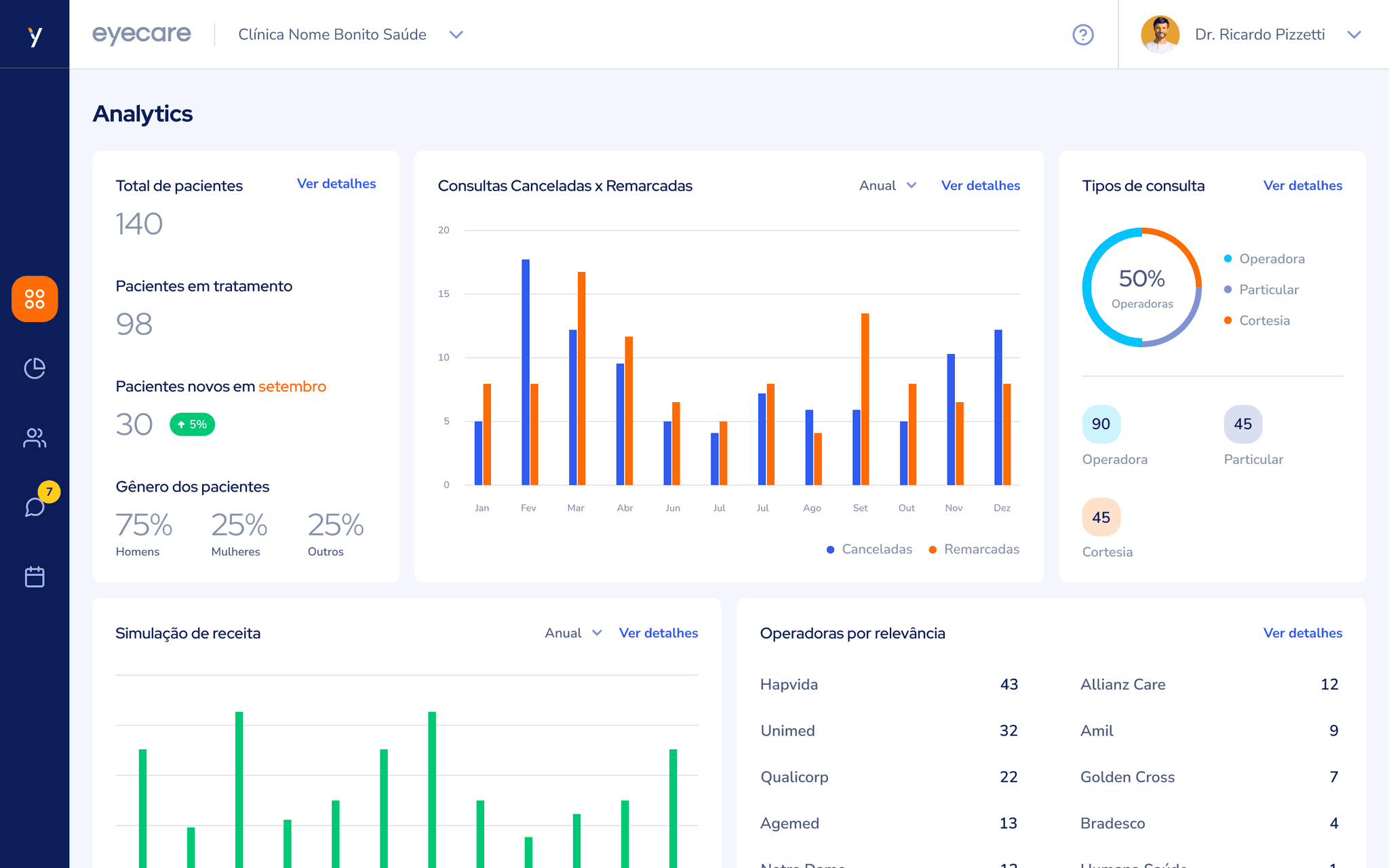Open the pie chart reports icon
Image resolution: width=1389 pixels, height=868 pixels.
click(35, 368)
